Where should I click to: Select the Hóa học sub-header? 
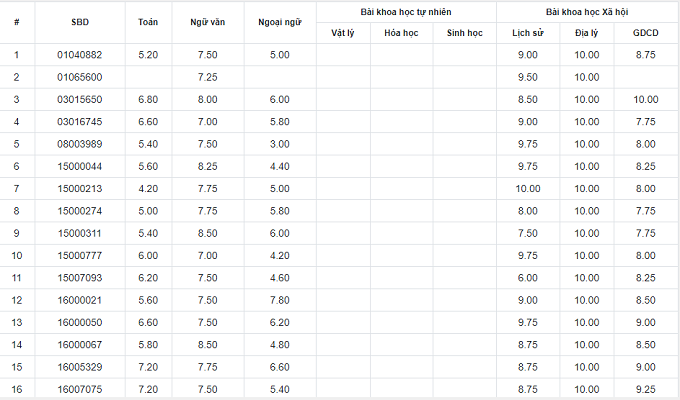(401, 33)
